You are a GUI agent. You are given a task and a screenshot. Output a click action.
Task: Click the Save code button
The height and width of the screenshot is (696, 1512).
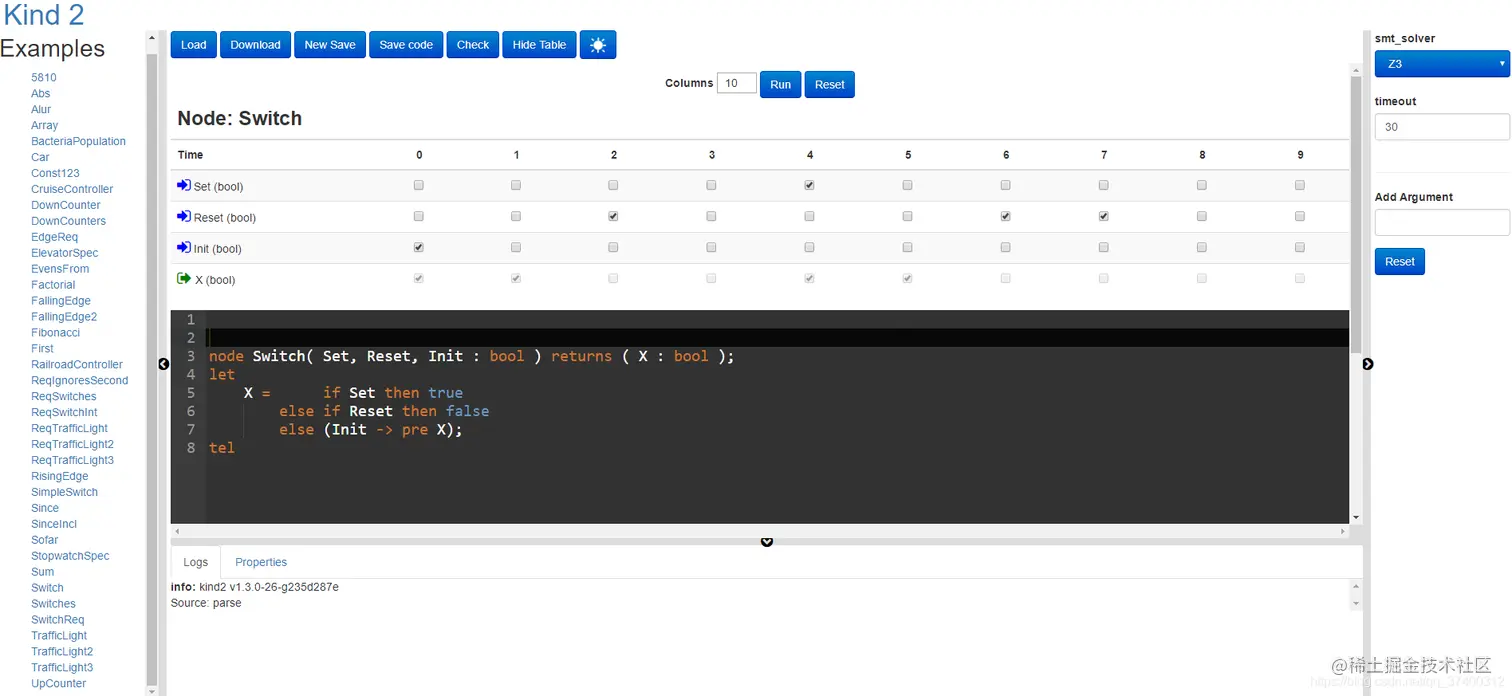tap(406, 45)
